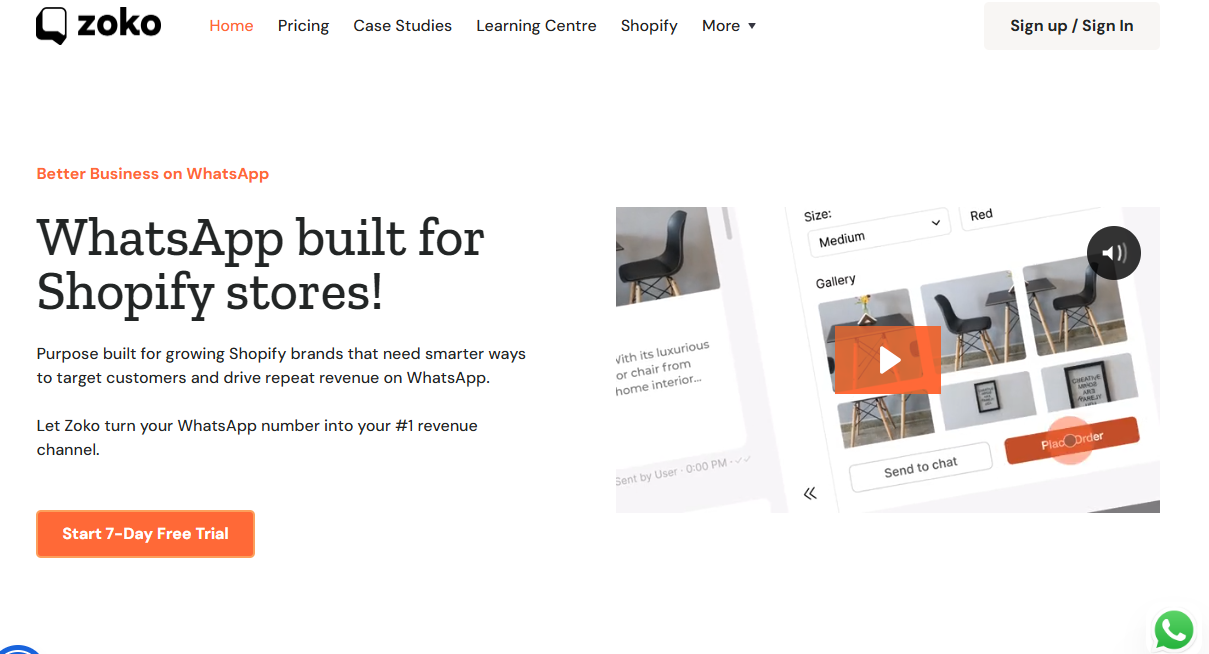Click Send to chat button in video
The height and width of the screenshot is (654, 1209).
coord(920,467)
